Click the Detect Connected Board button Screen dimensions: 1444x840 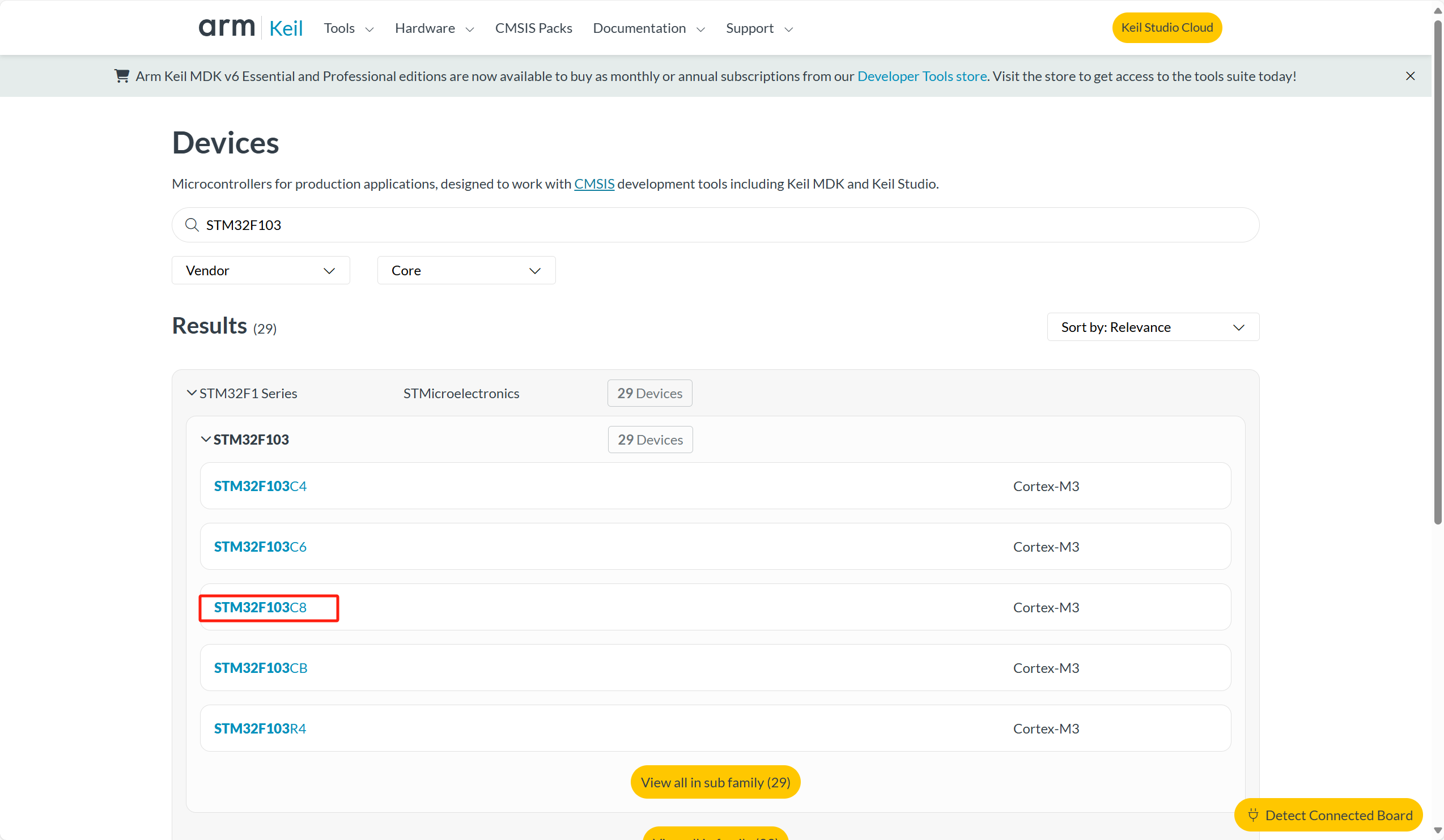coord(1328,815)
